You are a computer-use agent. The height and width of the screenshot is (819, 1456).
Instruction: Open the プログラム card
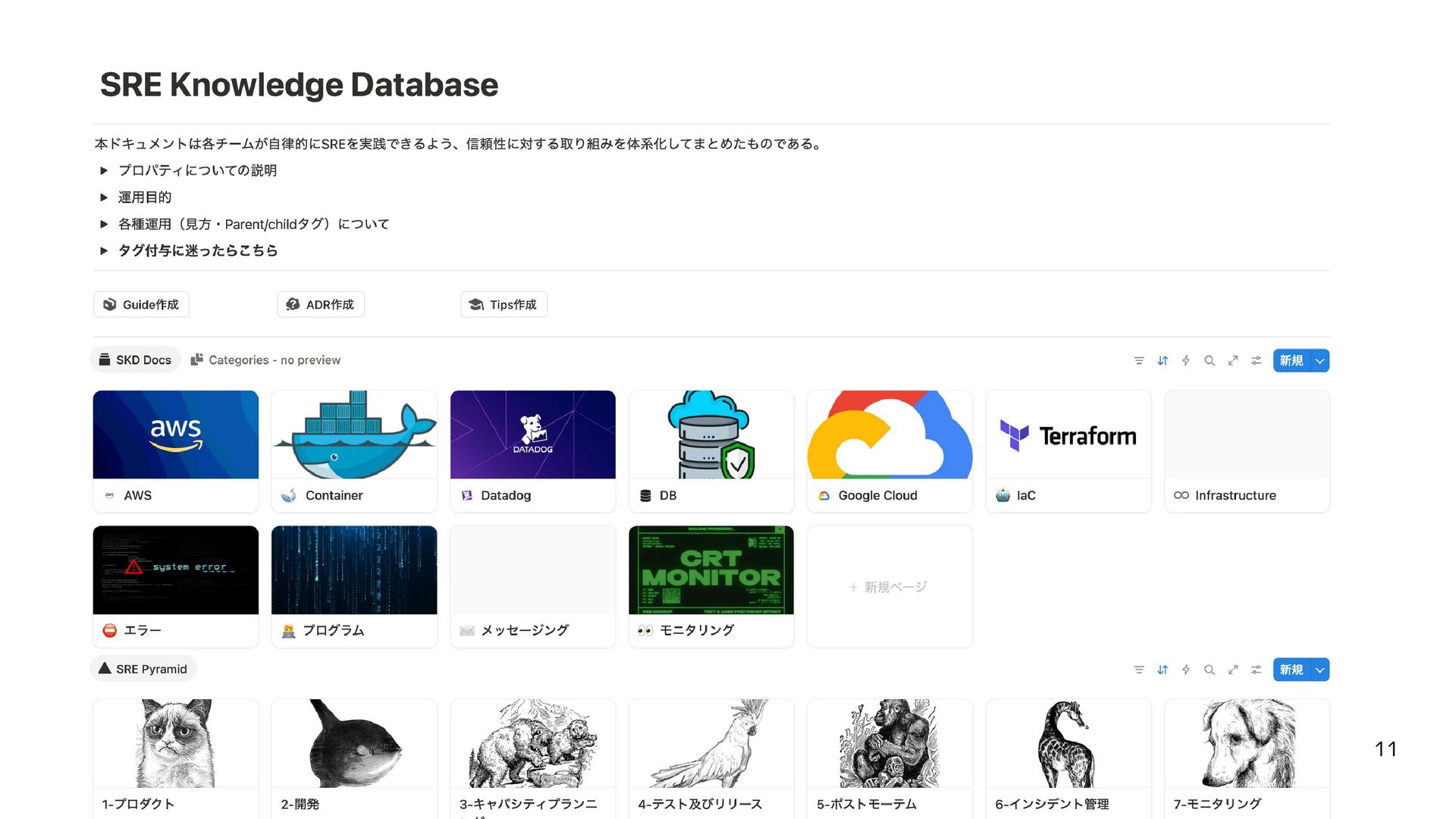[x=354, y=586]
